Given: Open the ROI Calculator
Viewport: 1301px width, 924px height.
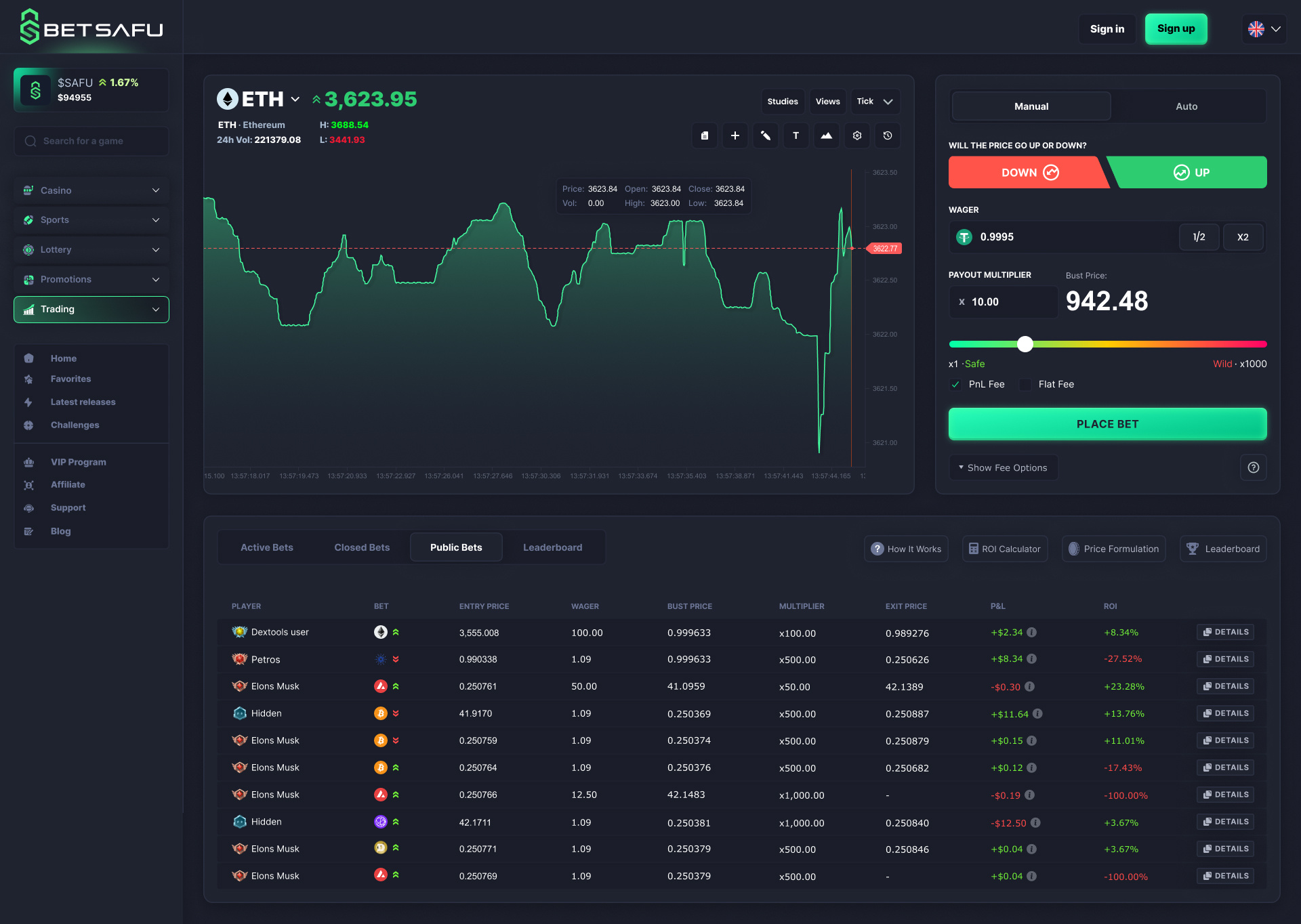Looking at the screenshot, I should pos(1005,549).
